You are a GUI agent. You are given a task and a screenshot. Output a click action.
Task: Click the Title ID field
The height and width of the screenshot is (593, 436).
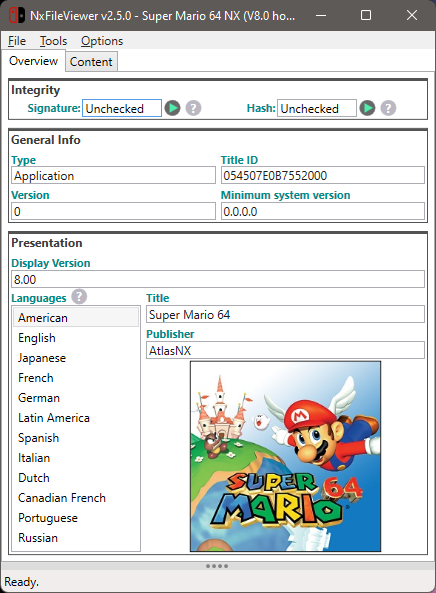click(x=323, y=175)
